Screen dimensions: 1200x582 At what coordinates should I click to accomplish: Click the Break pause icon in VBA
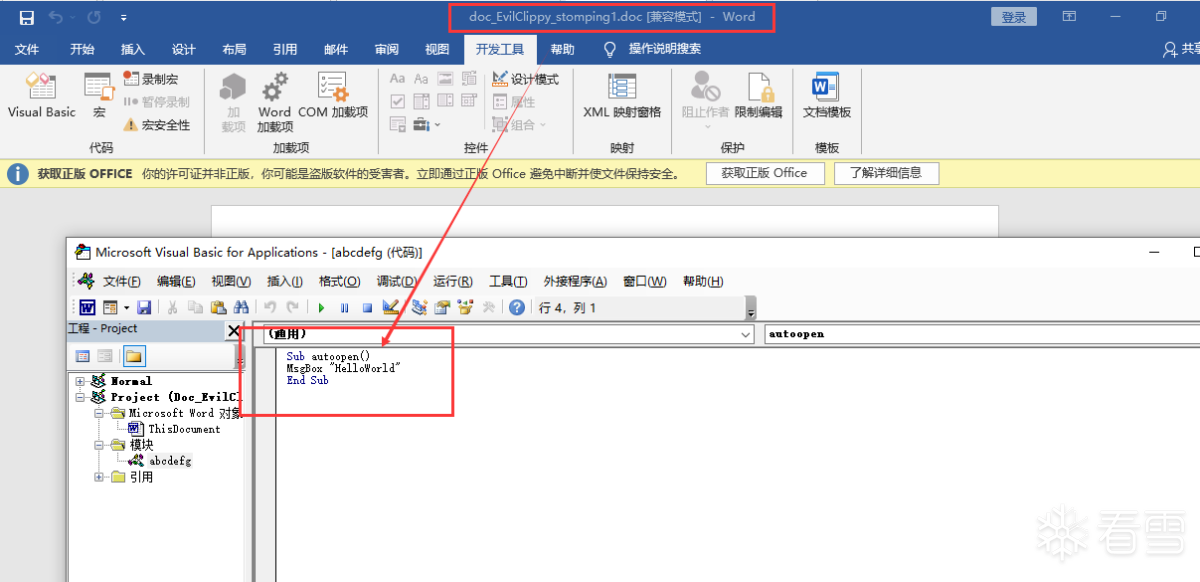[345, 307]
